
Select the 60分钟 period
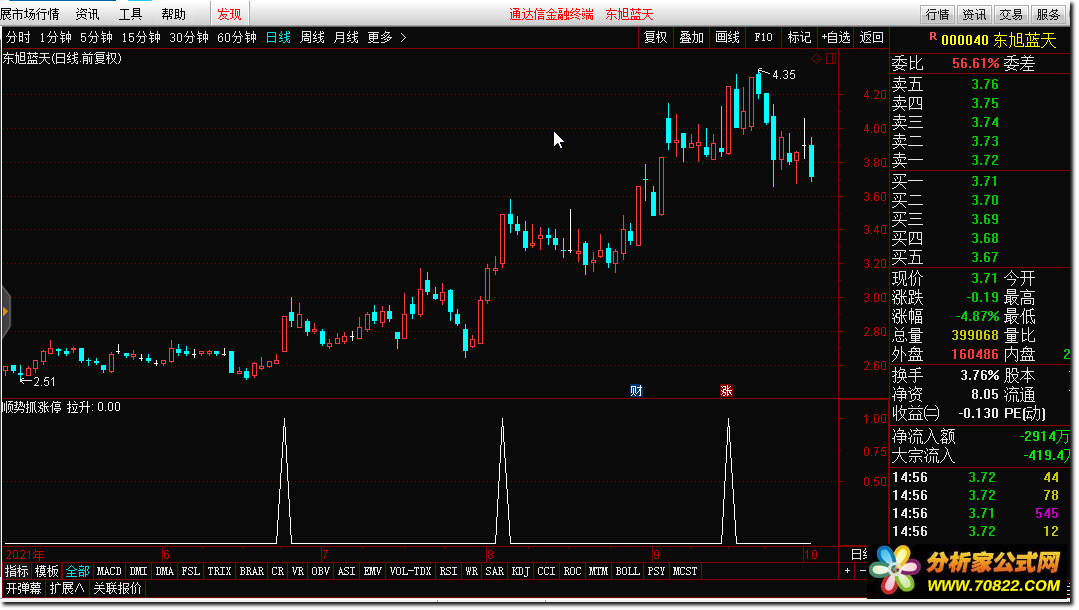pyautogui.click(x=237, y=37)
